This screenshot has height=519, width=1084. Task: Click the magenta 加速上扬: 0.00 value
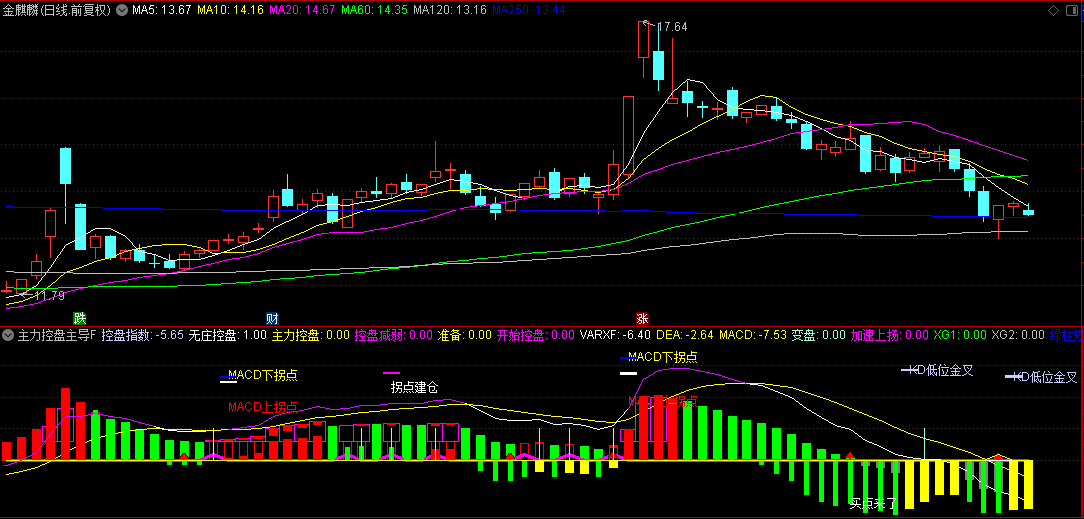890,336
